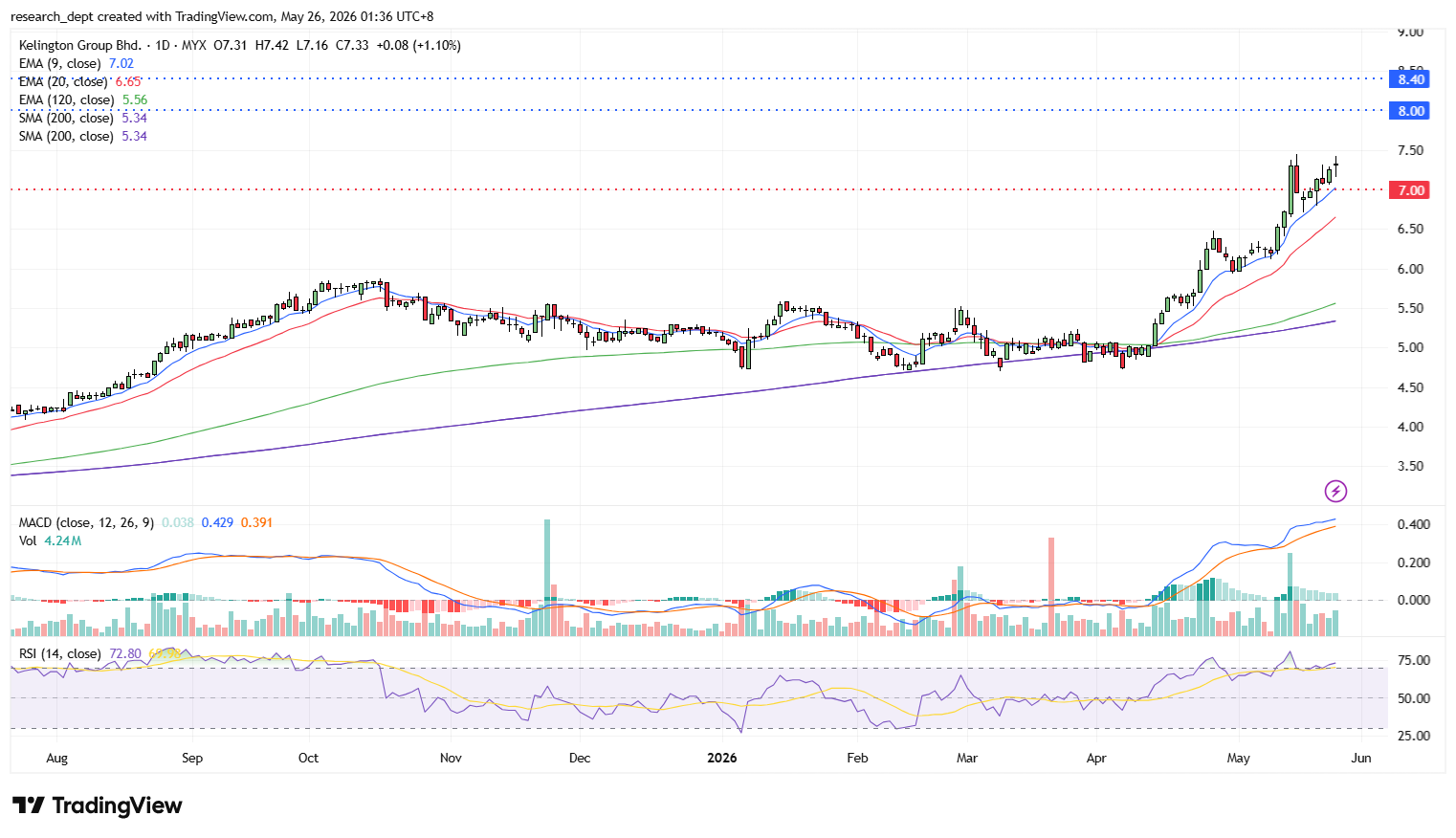Screen dimensions: 1456x838
Task: Open the Kelington Group Bhd. symbol title
Action: (x=80, y=45)
